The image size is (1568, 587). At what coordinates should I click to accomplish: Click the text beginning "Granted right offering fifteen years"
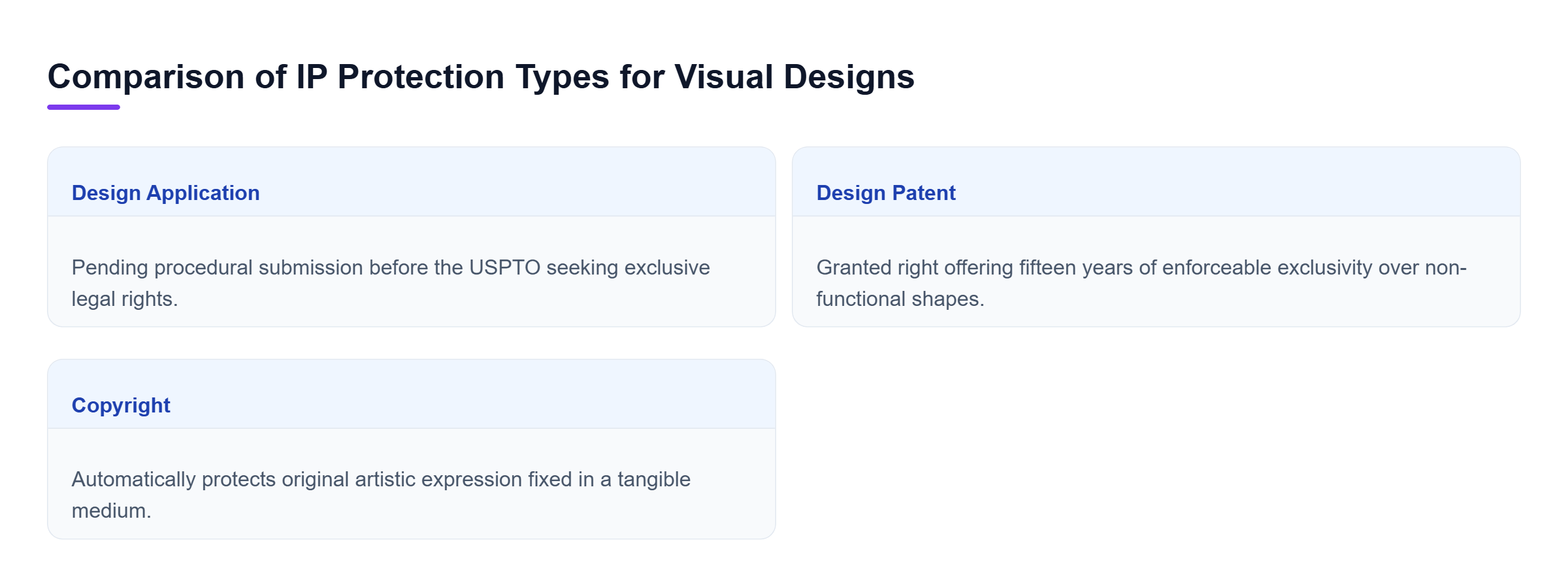click(1142, 283)
